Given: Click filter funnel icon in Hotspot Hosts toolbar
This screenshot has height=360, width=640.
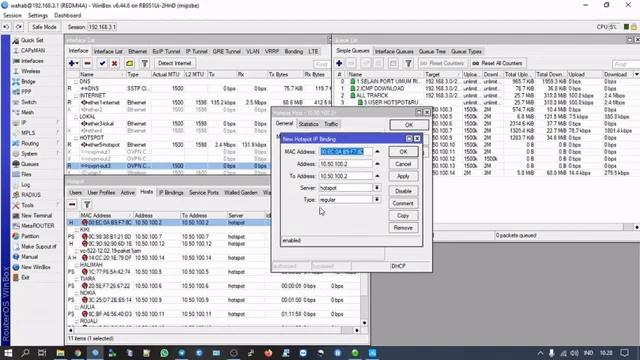Looking at the screenshot, I should point(87,204).
